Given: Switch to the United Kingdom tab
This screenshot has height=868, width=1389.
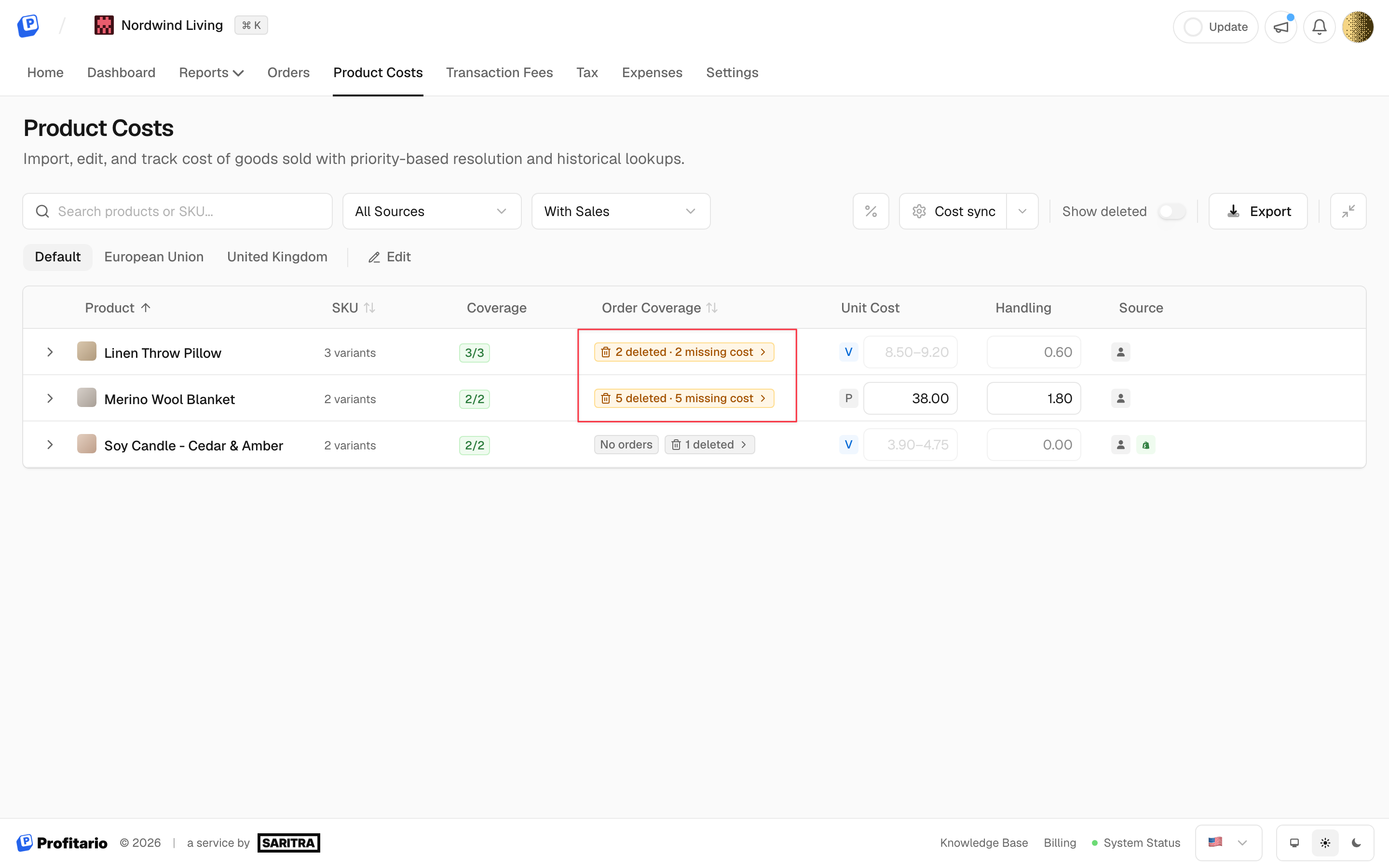Looking at the screenshot, I should [x=277, y=257].
